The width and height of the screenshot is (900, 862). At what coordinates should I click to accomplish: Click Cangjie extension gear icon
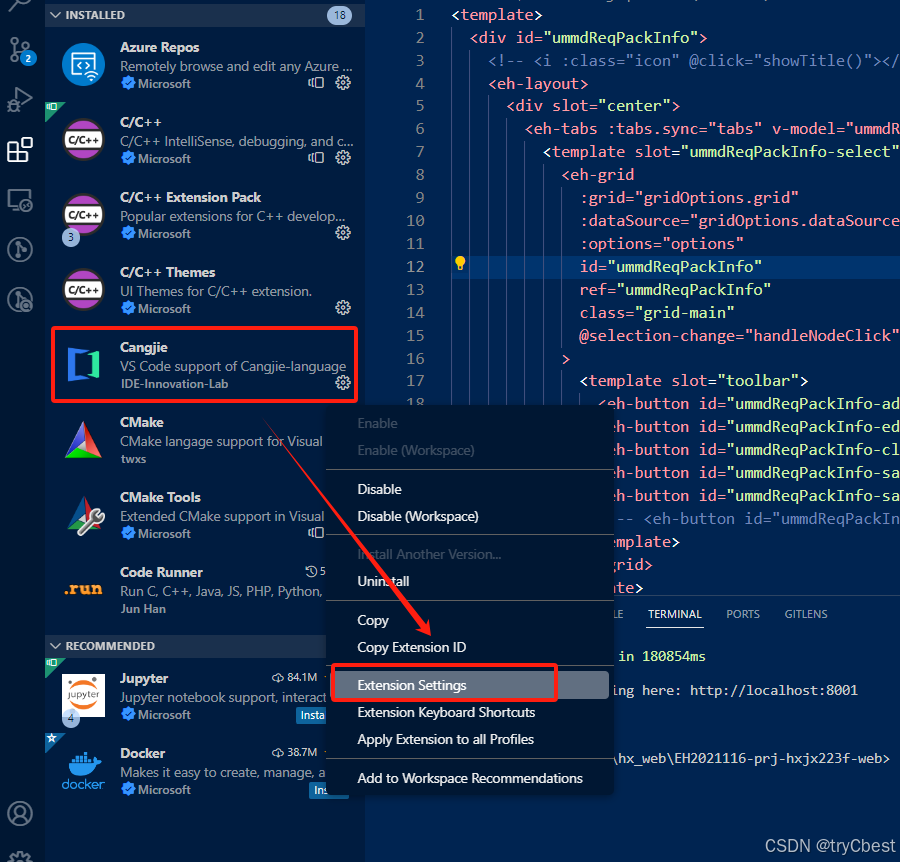[x=343, y=383]
